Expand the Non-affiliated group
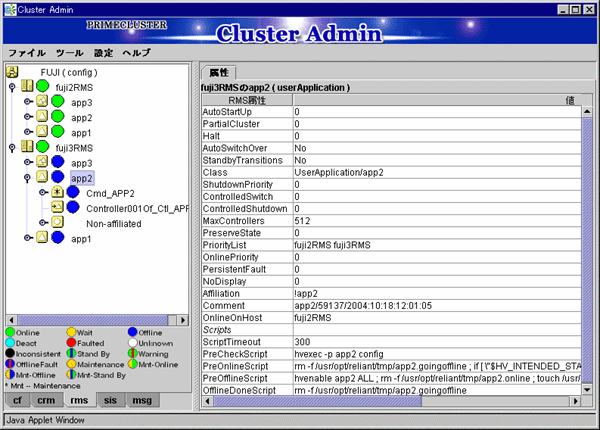This screenshot has height=430, width=600. (x=43, y=222)
